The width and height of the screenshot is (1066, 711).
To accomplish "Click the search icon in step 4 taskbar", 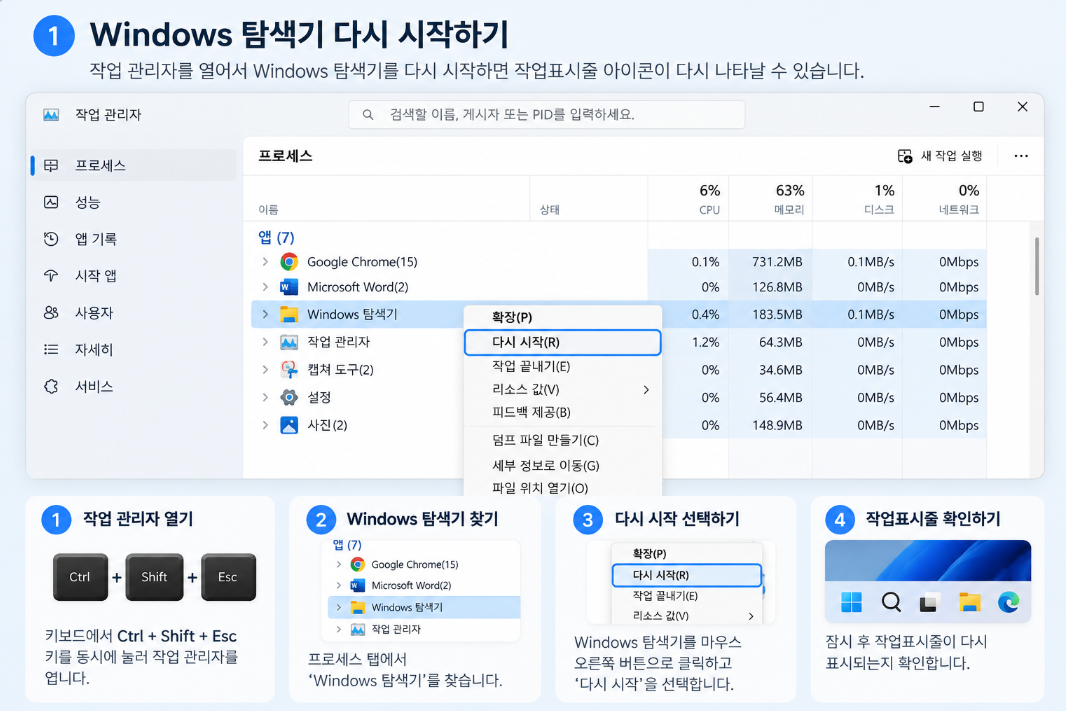I will [x=891, y=602].
